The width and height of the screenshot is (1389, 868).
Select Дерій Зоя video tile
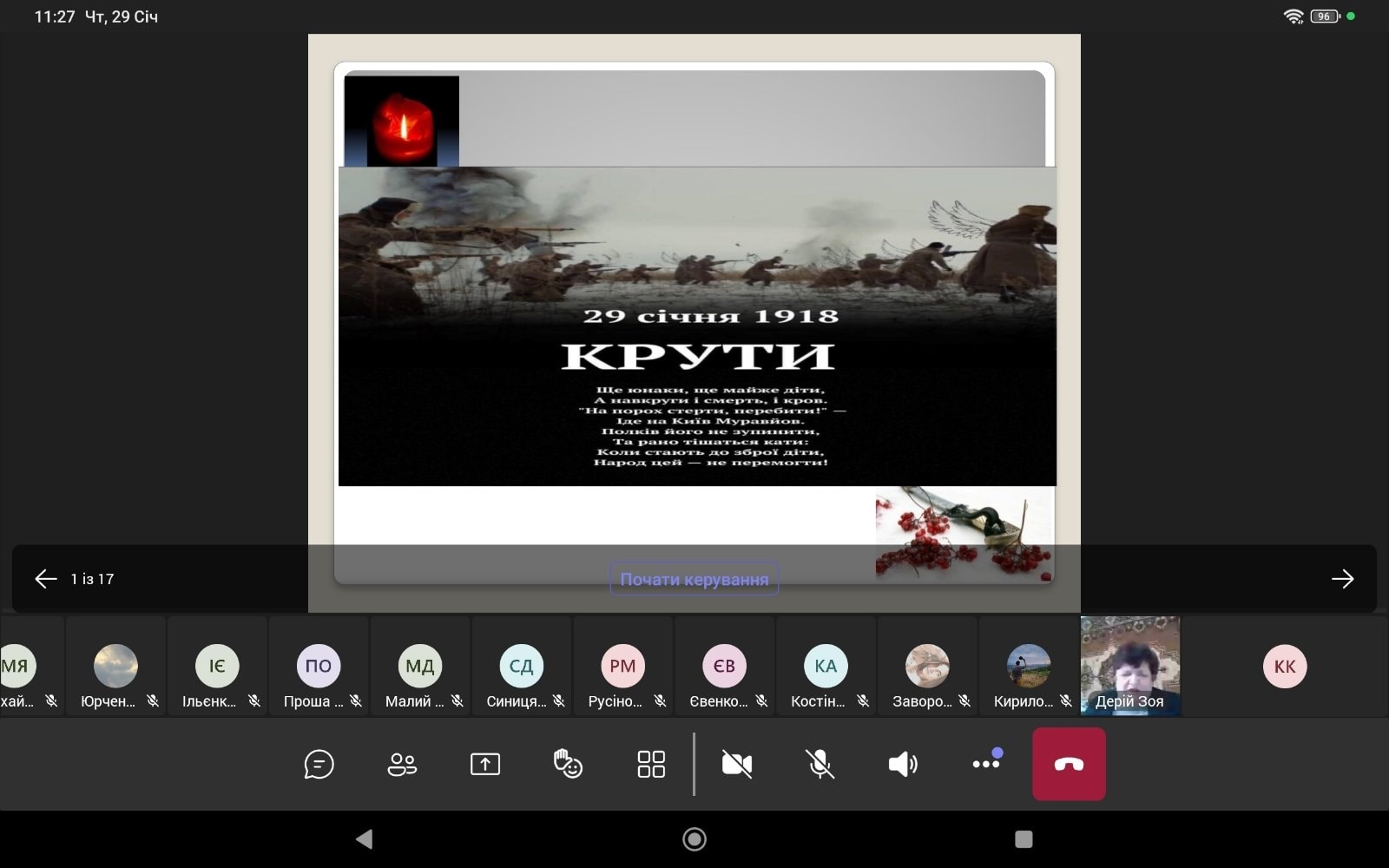pyautogui.click(x=1129, y=666)
